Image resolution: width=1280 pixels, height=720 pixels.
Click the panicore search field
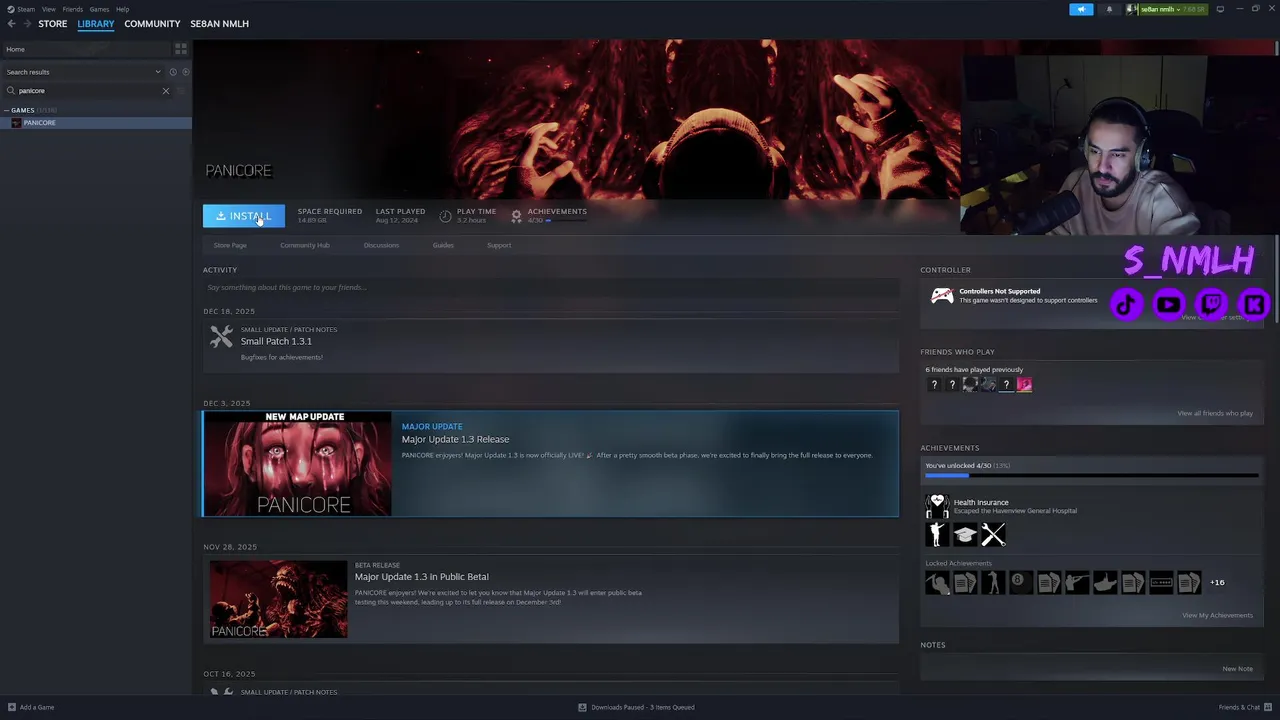(85, 91)
